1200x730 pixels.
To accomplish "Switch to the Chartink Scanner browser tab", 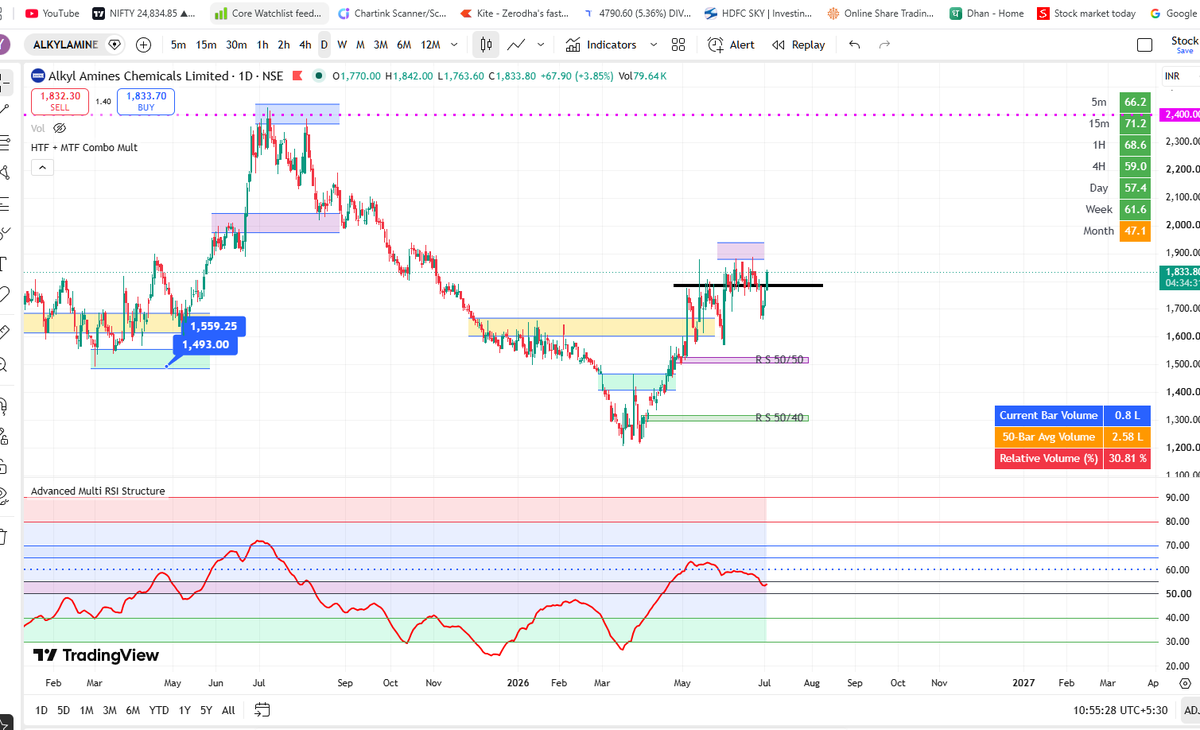I will (393, 13).
